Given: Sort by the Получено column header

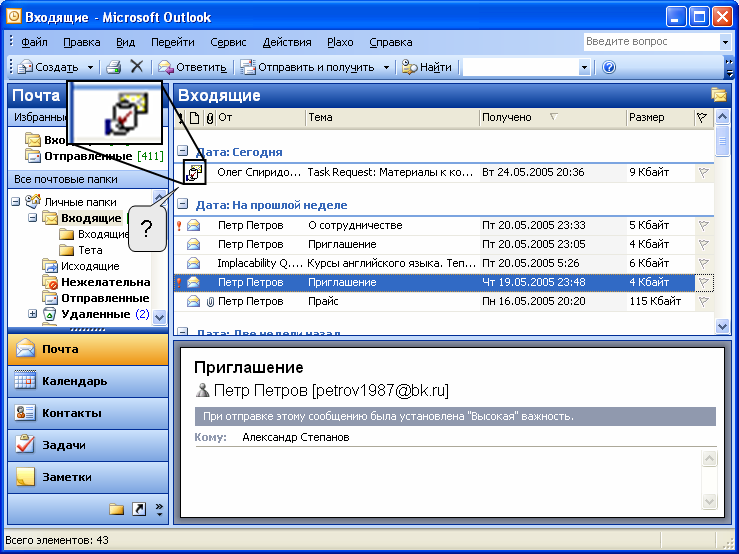Looking at the screenshot, I should (553, 118).
